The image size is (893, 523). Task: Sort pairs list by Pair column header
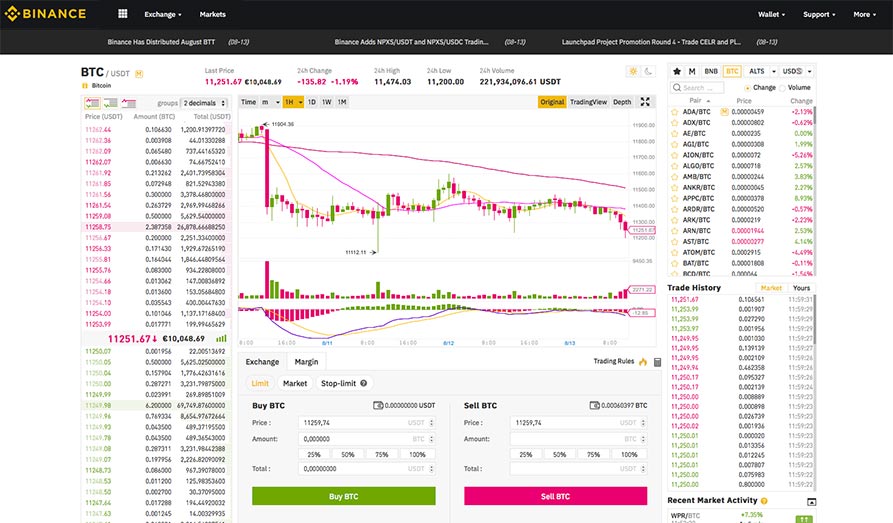tap(699, 101)
